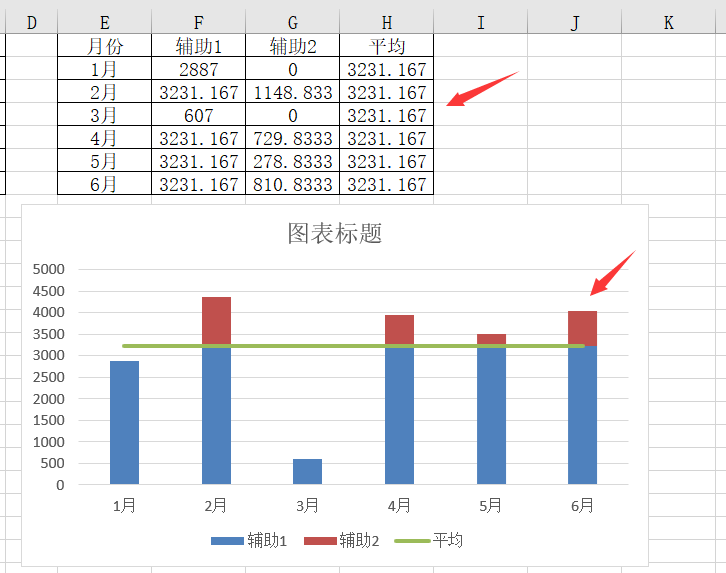The image size is (726, 573).
Task: Select the cell containing 1148.833
Action: point(293,92)
